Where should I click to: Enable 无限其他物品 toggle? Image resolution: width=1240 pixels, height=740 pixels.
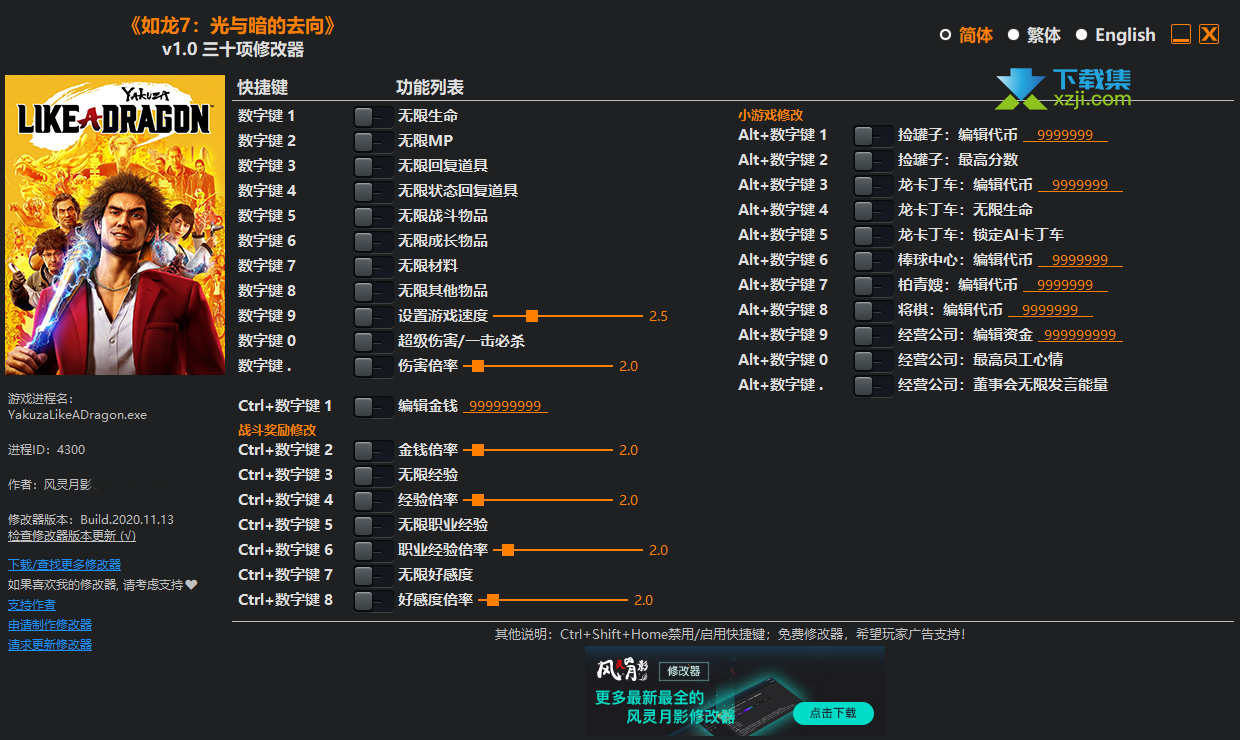point(373,291)
